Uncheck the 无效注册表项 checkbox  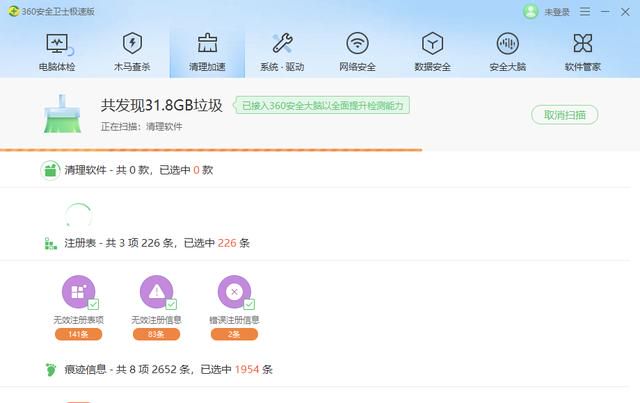point(93,304)
